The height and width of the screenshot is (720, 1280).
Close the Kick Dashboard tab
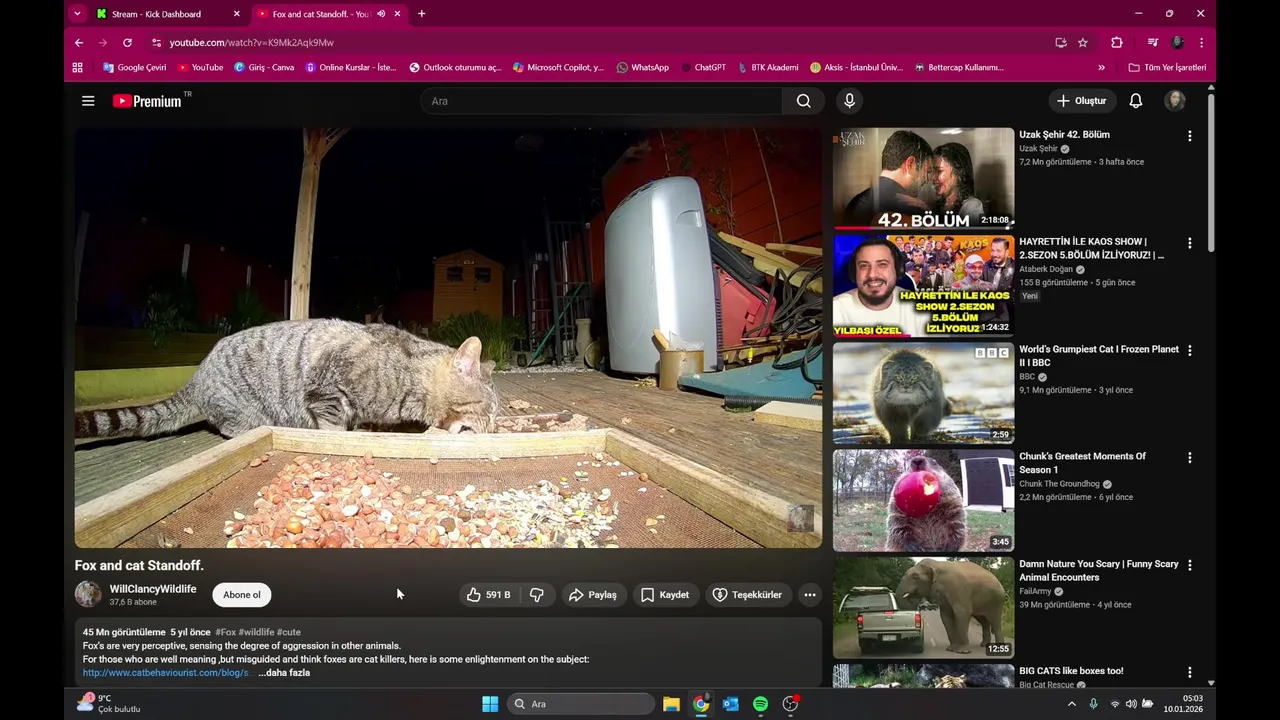tap(236, 14)
